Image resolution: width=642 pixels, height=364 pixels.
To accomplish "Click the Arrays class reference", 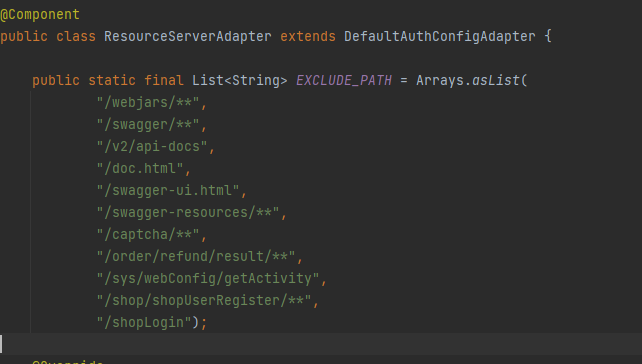I will (x=440, y=80).
